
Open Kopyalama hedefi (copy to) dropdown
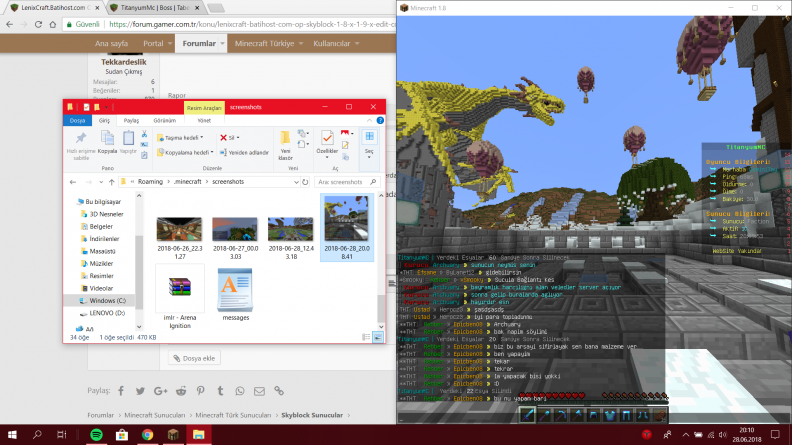pyautogui.click(x=185, y=153)
